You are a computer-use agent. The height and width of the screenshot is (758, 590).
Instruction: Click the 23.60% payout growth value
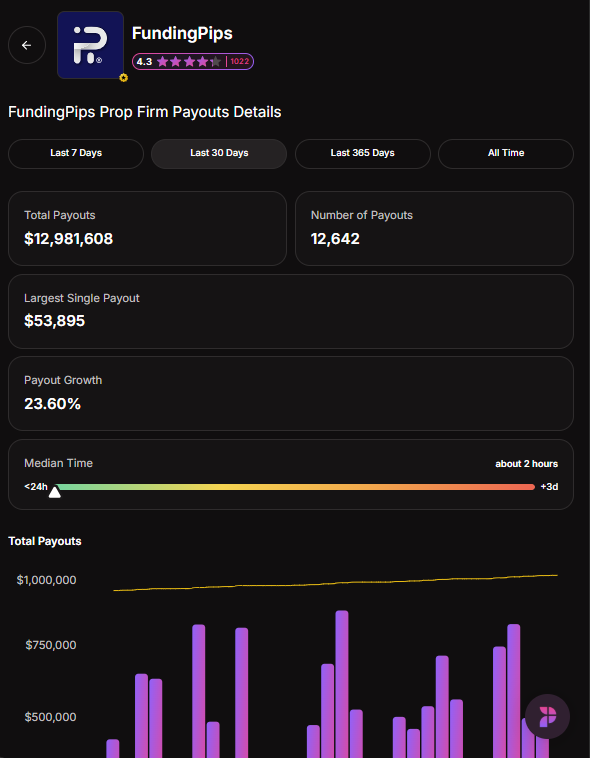tap(52, 404)
